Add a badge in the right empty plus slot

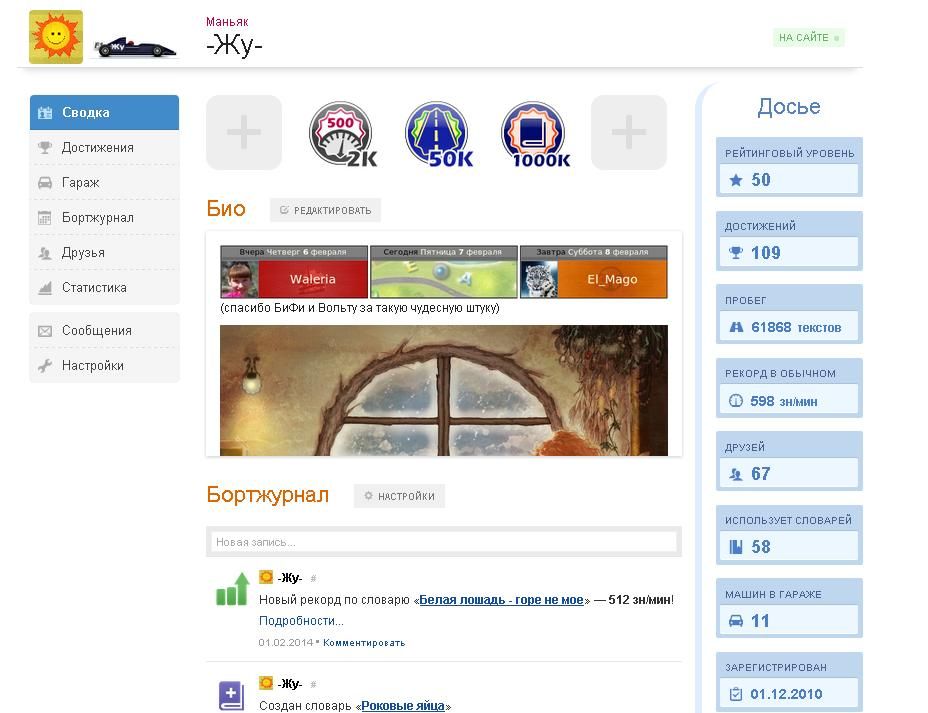[629, 132]
